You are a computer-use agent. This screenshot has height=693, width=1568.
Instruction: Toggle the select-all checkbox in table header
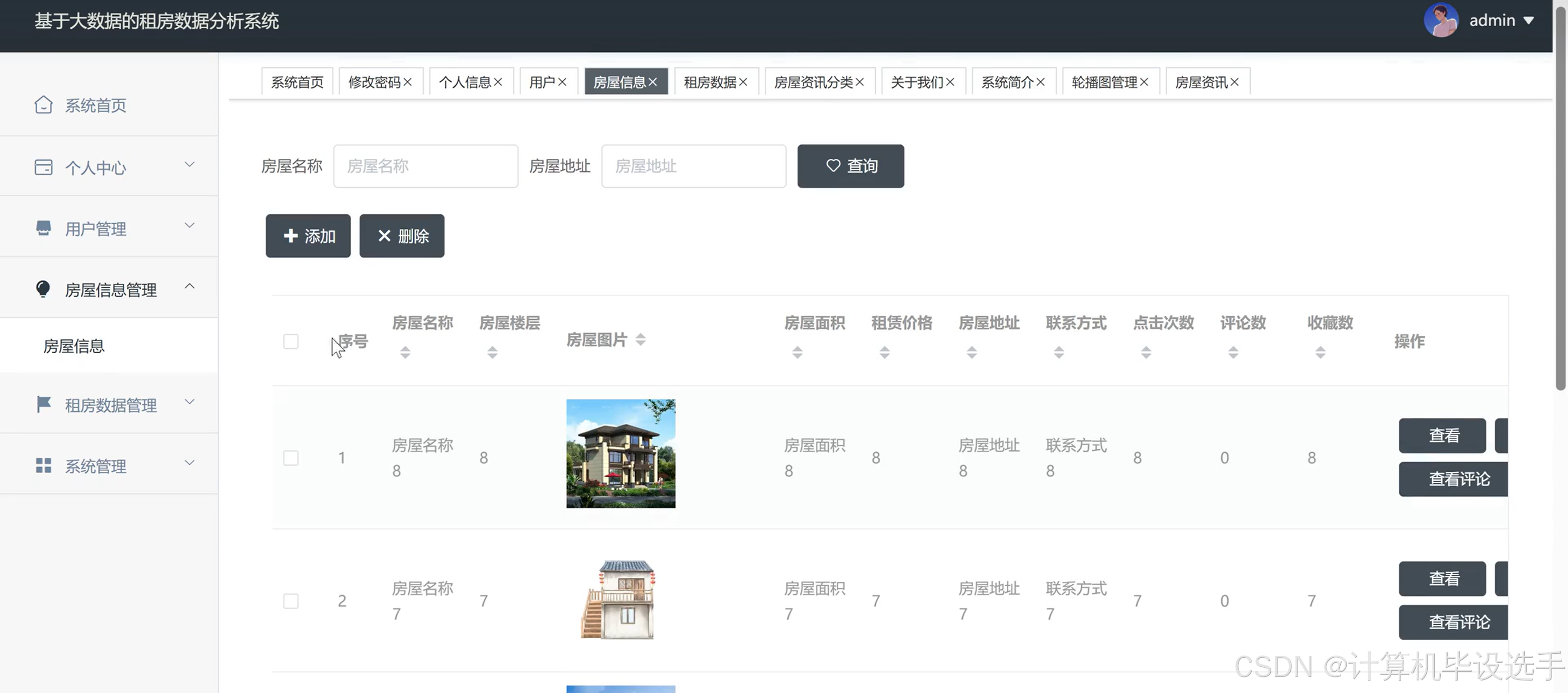tap(291, 341)
